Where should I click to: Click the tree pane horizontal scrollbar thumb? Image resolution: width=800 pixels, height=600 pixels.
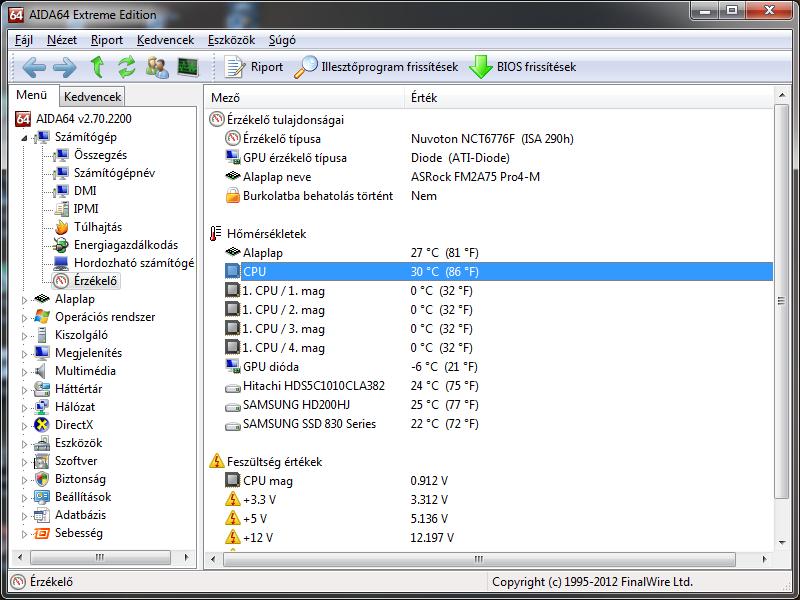(100, 557)
